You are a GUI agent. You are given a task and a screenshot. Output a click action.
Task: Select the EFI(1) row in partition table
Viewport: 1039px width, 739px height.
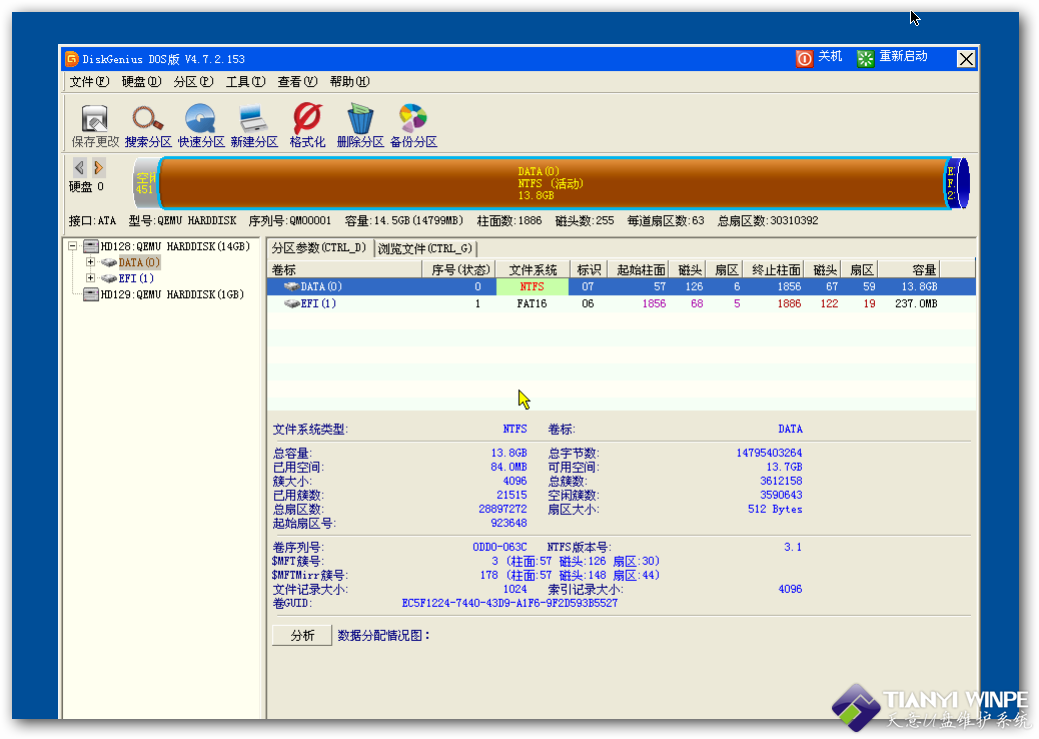coord(621,304)
